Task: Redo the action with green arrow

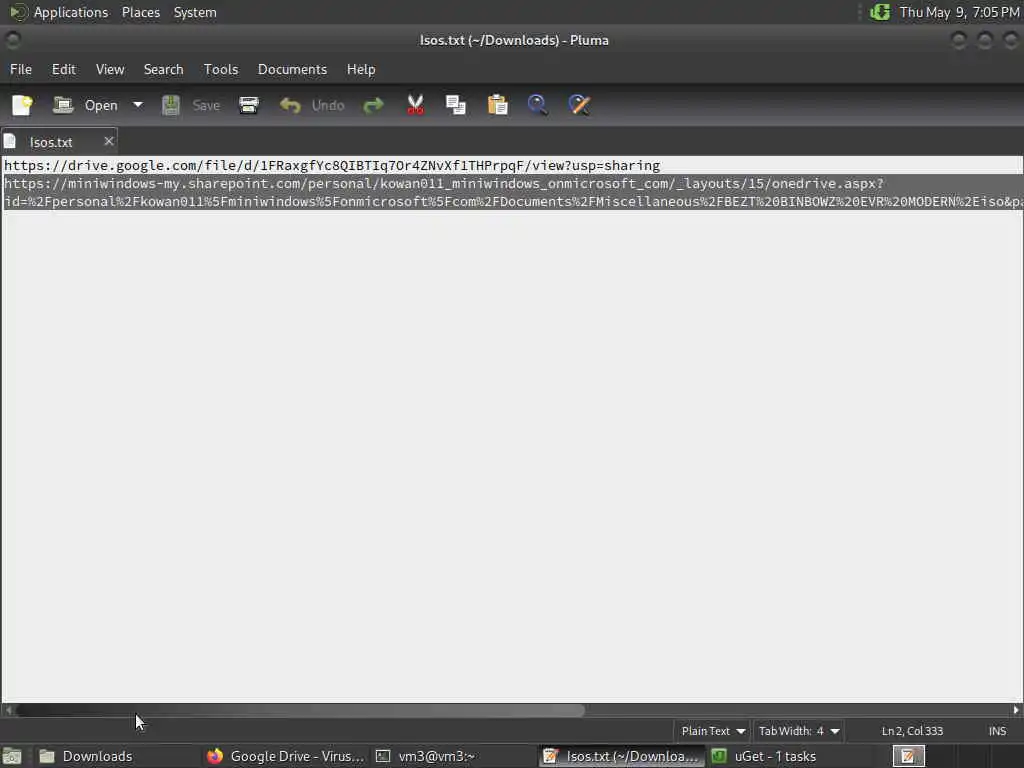Action: coord(374,105)
